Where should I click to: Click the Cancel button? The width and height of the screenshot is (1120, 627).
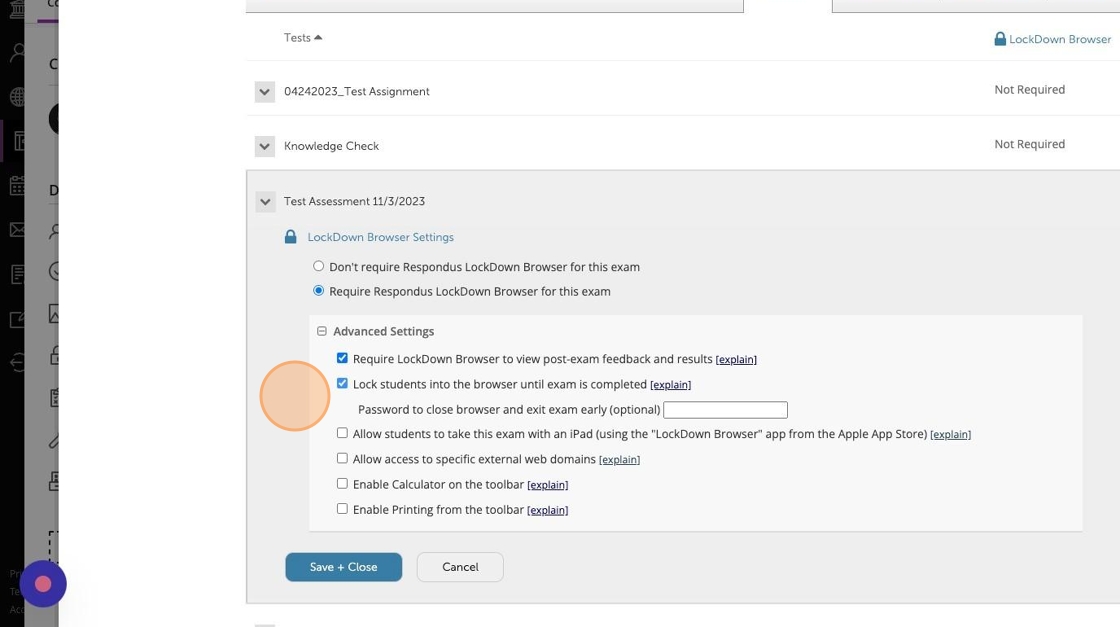(x=460, y=567)
